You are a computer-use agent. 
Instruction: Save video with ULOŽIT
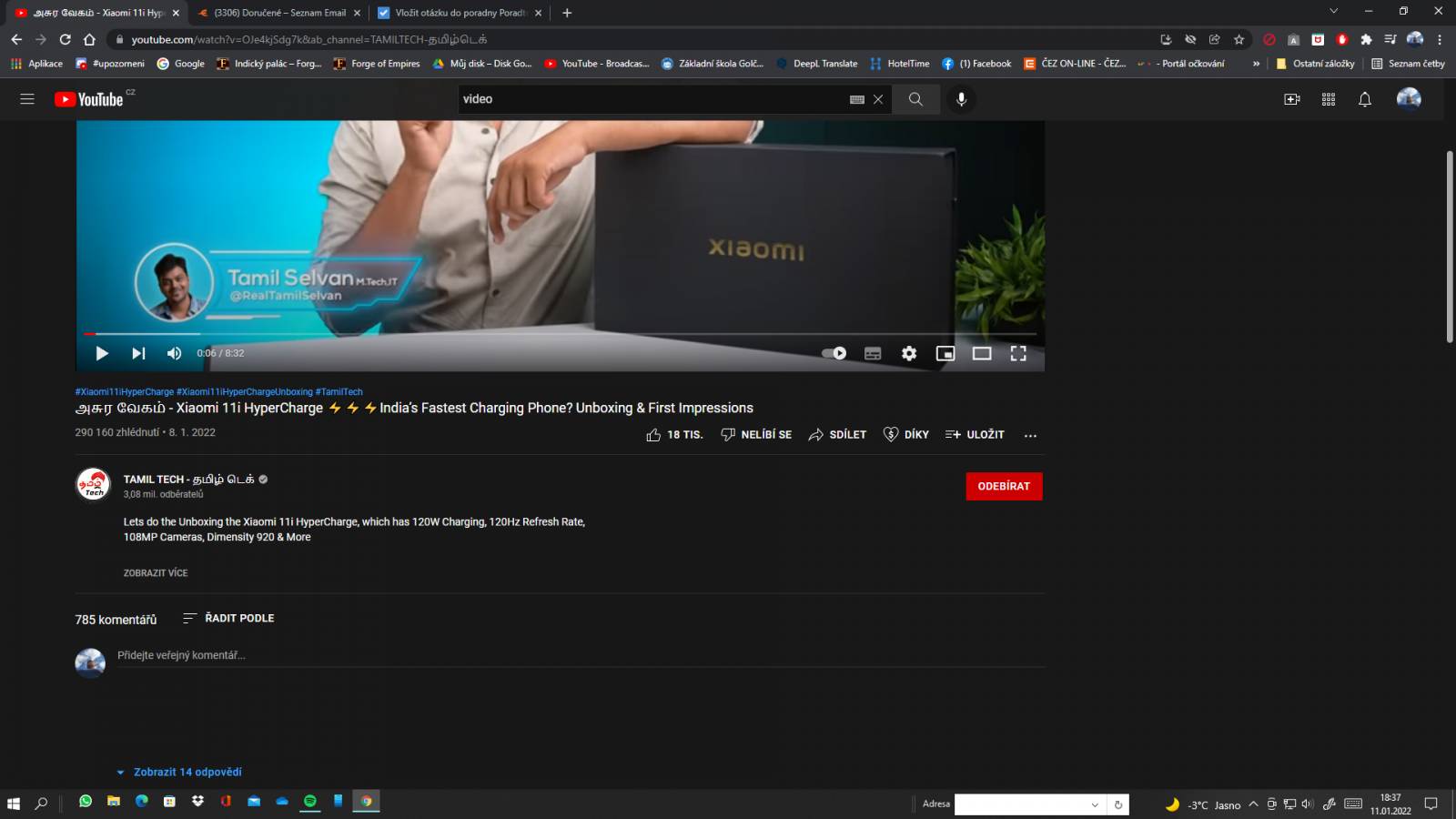975,435
